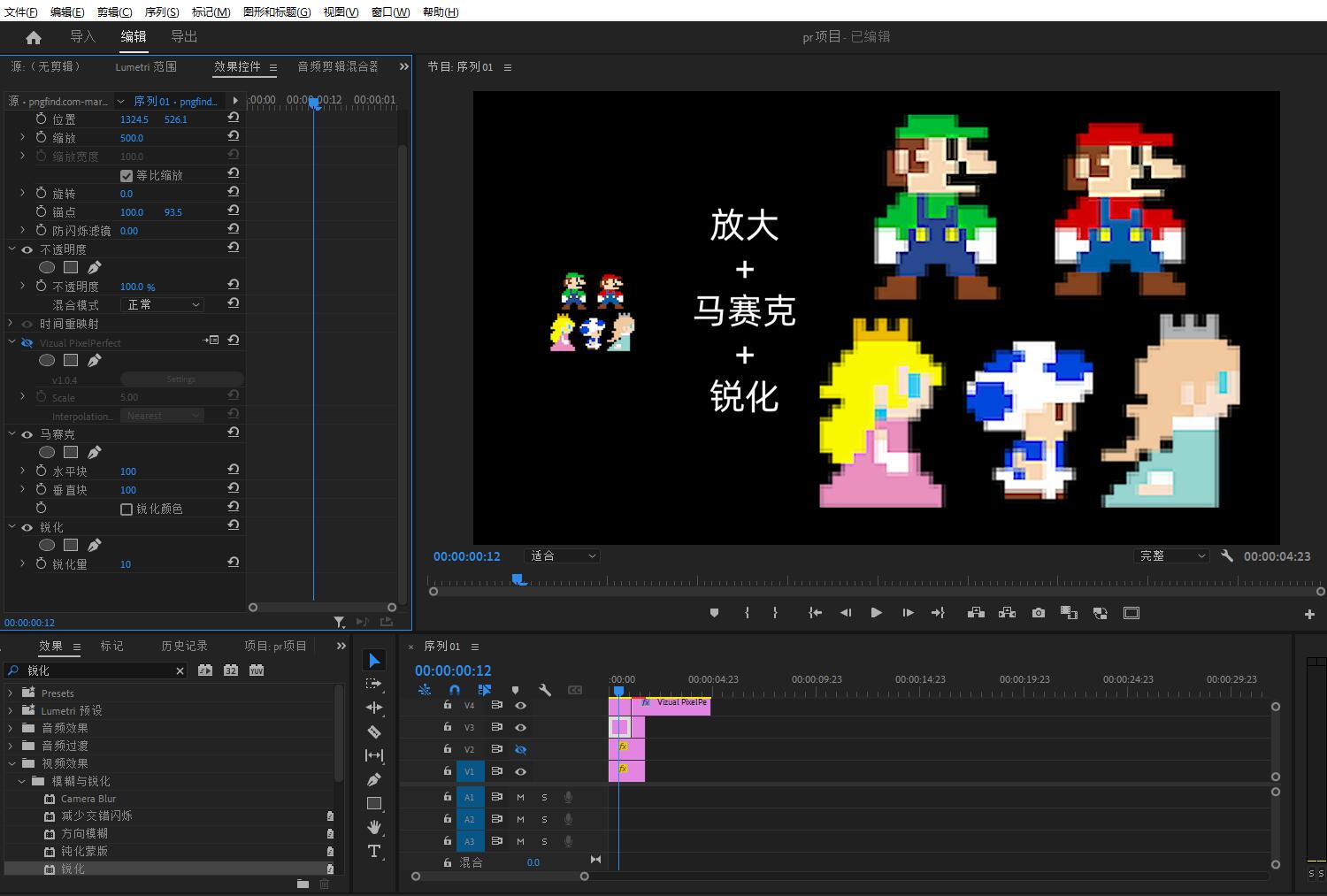Viewport: 1327px width, 896px height.
Task: Select the Razor tool
Action: pyautogui.click(x=374, y=731)
